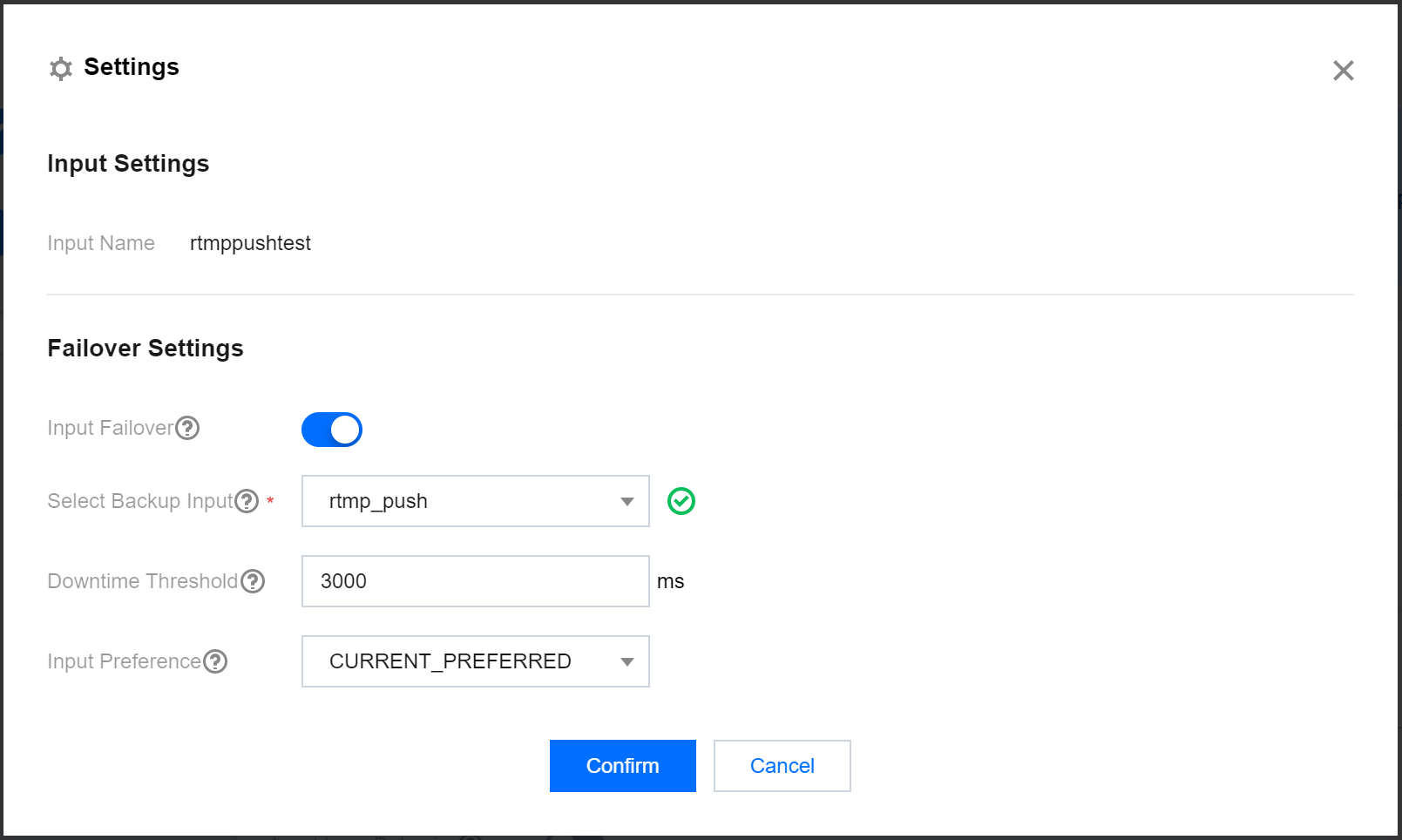Click the Input Failover label text
The image size is (1402, 840).
pos(110,428)
